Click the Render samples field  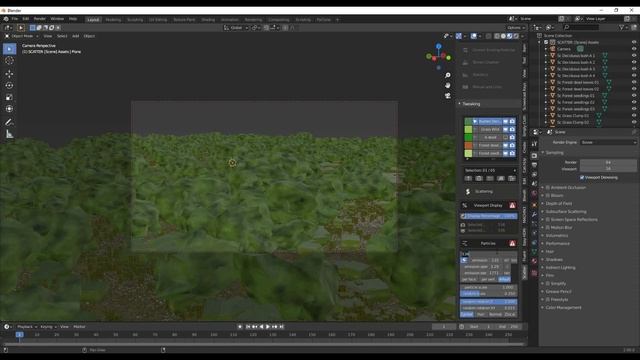[x=608, y=162]
